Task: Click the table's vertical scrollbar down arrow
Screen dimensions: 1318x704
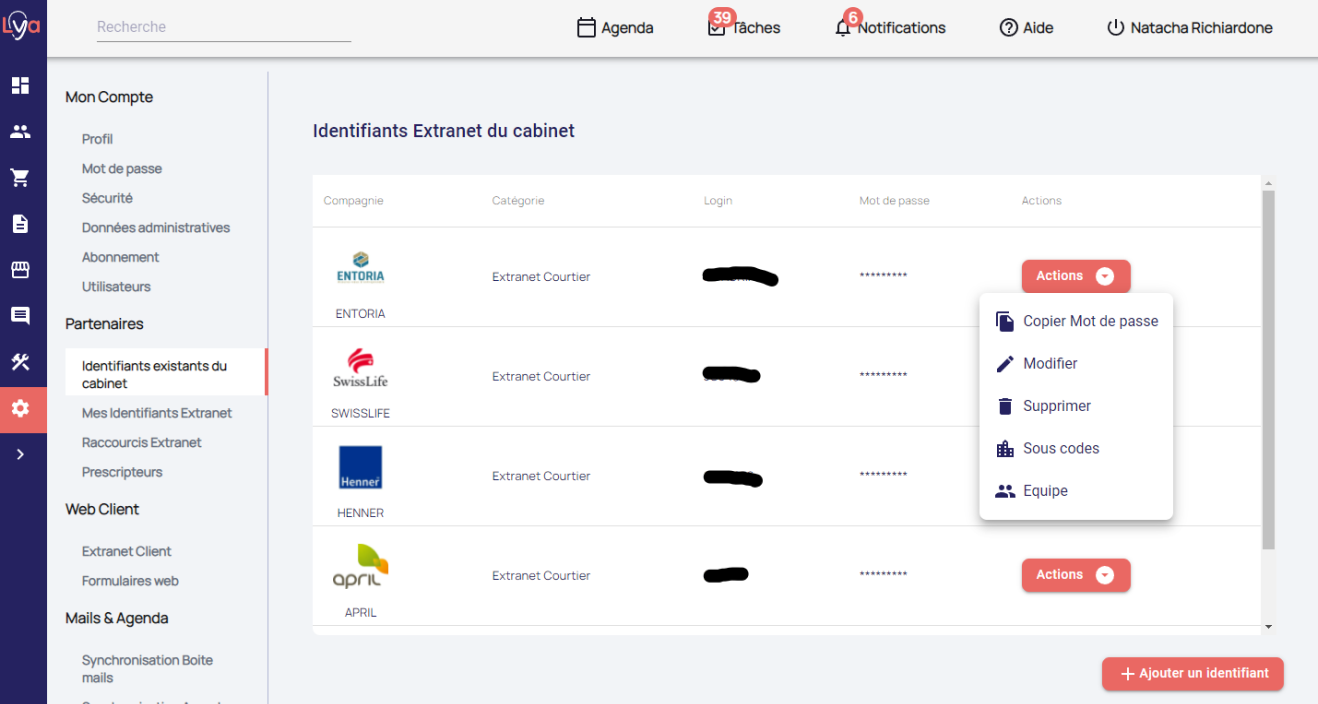Action: [1268, 627]
